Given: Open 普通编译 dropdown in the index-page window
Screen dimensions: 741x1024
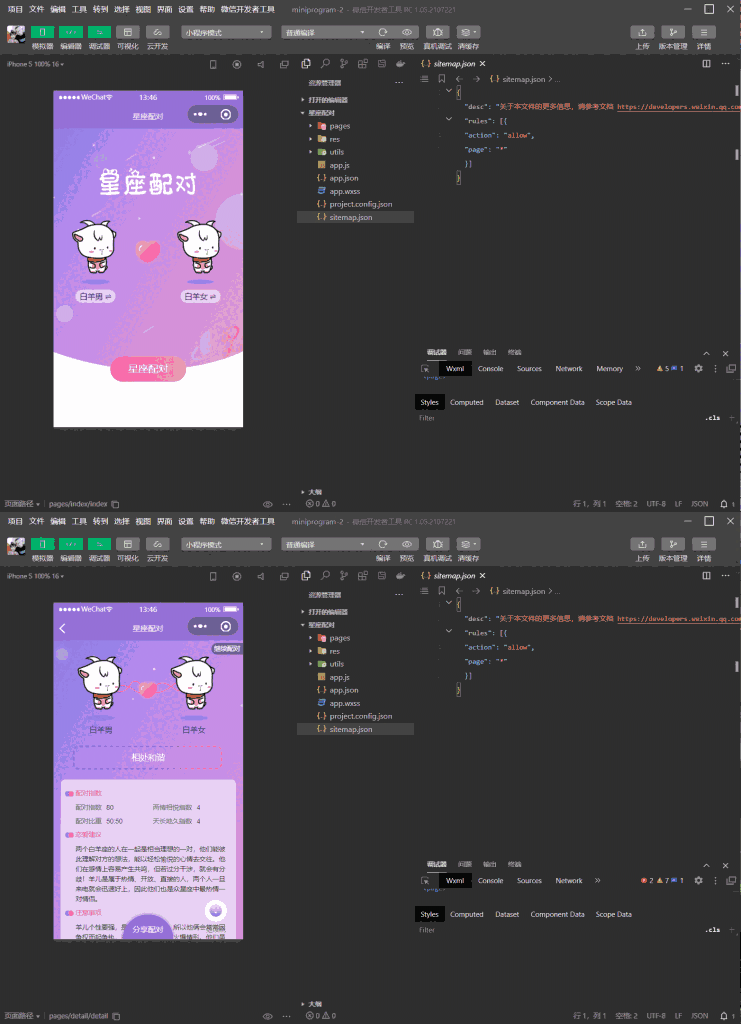Looking at the screenshot, I should point(326,32).
